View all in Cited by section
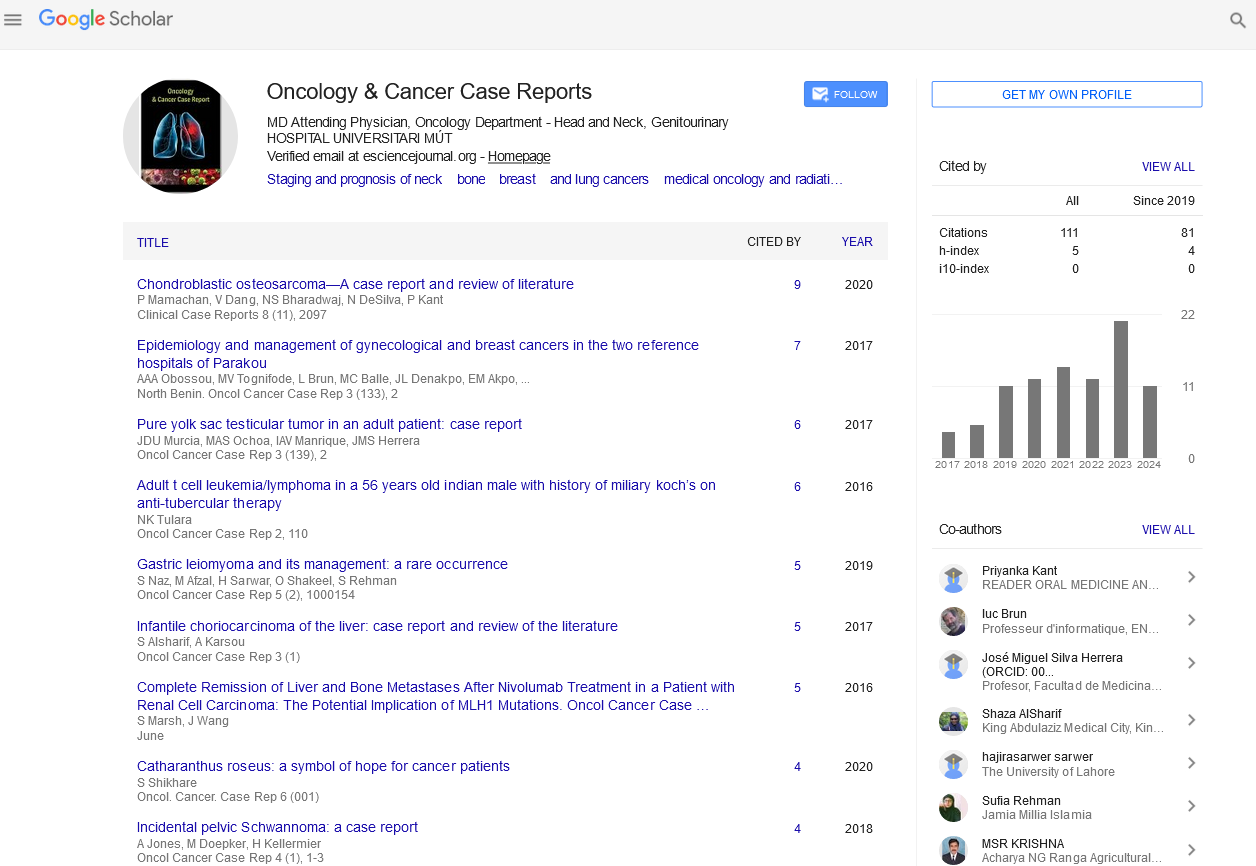 point(1168,167)
